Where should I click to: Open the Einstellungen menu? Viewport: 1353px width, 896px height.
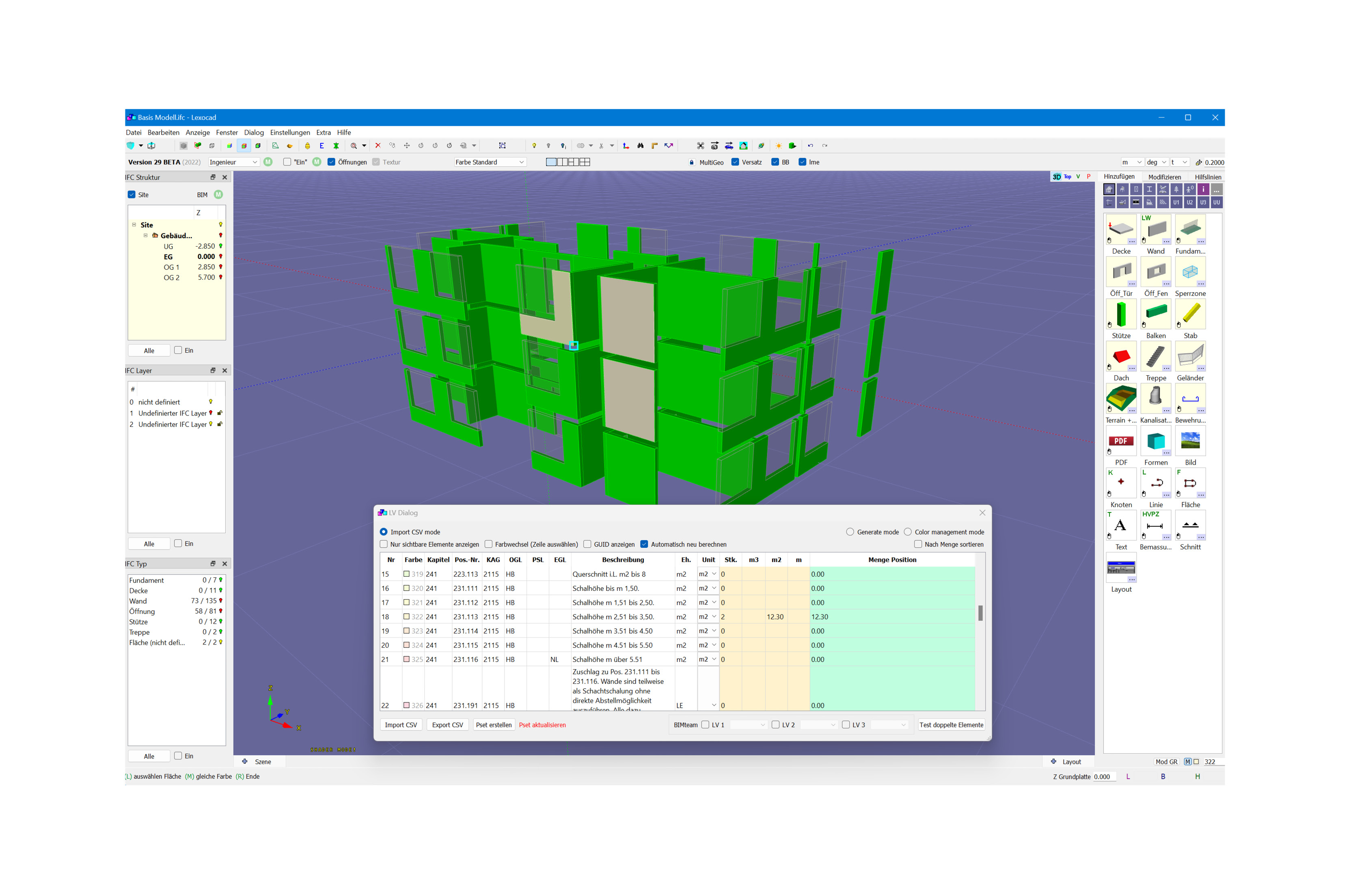[x=290, y=133]
